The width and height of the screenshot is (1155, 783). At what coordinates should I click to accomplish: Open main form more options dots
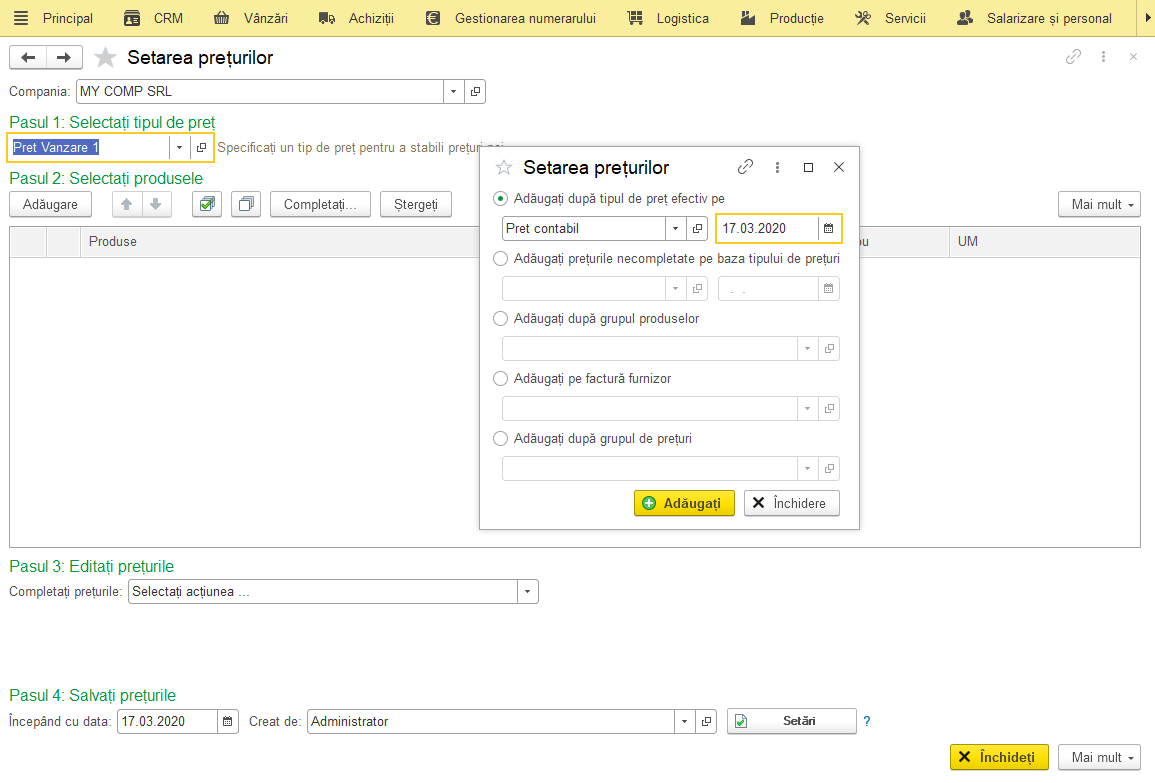(1103, 57)
